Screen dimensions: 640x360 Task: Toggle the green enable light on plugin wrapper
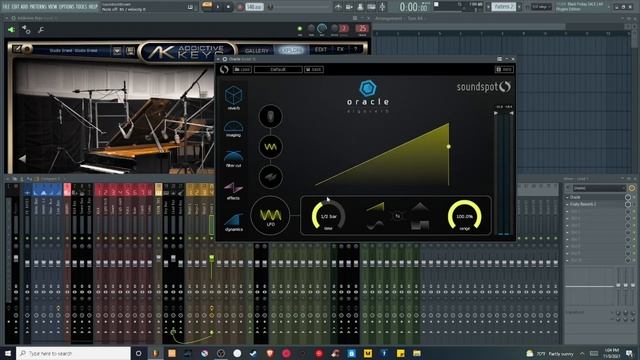(x=300, y=29)
